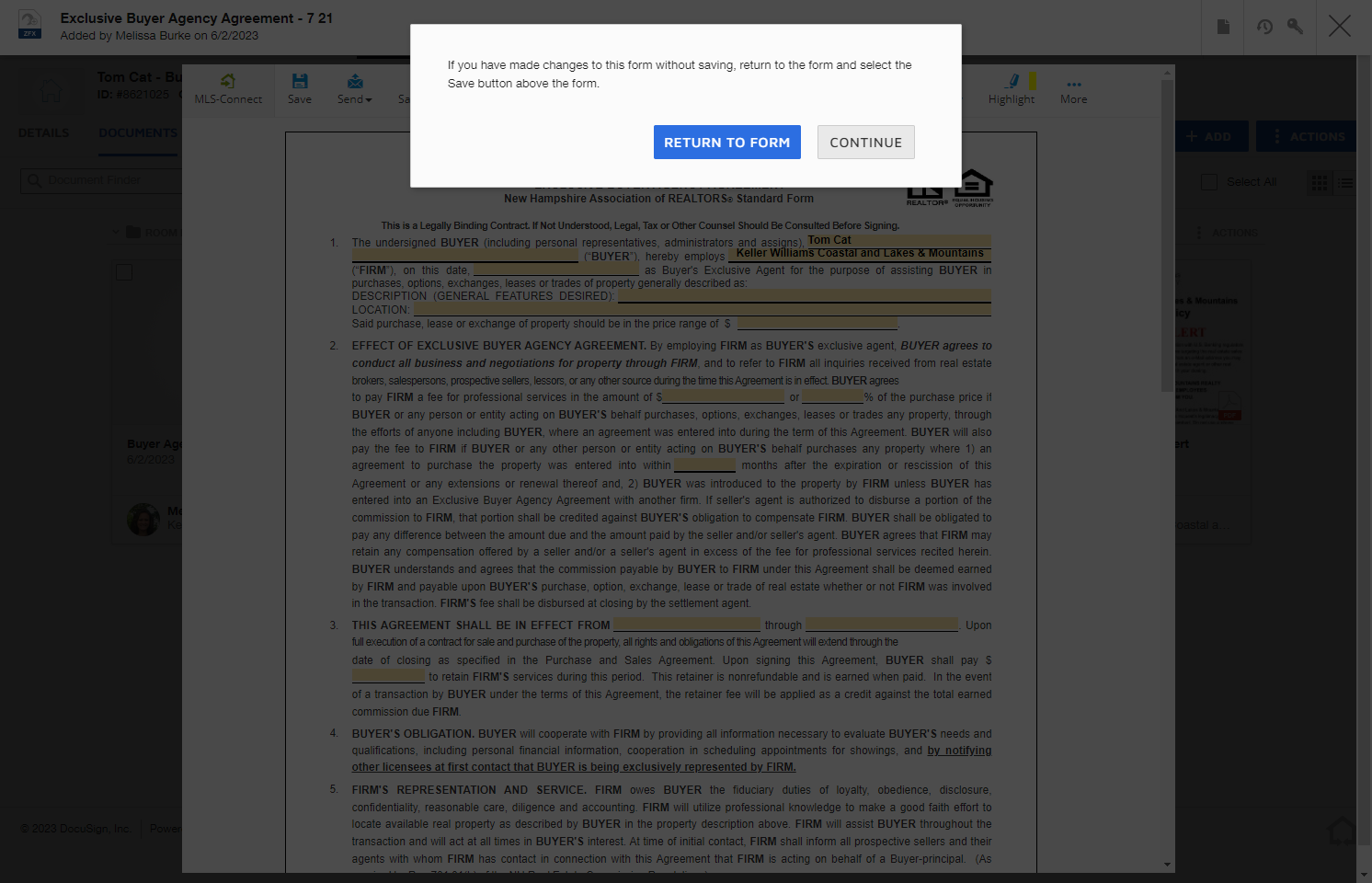Click the key permissions icon
The width and height of the screenshot is (1372, 883).
tap(1295, 27)
